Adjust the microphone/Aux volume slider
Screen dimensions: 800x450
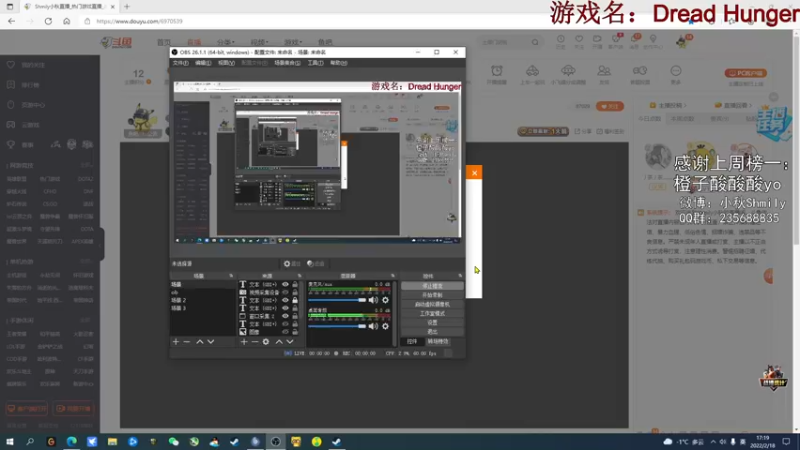(x=337, y=300)
